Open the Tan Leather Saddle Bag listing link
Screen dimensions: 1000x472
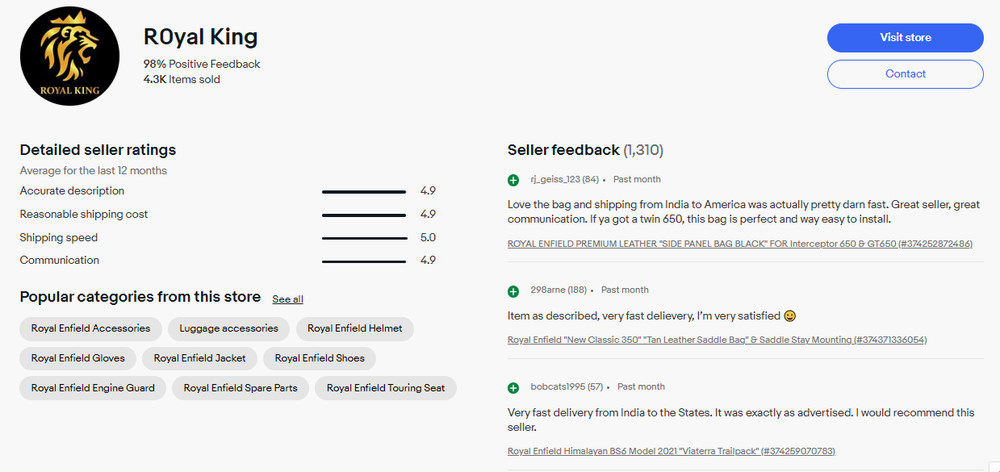pos(717,340)
